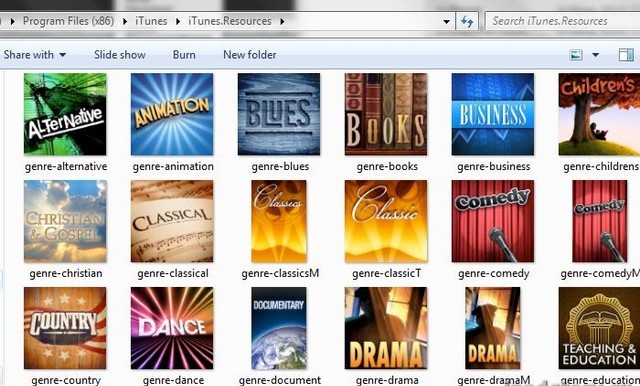Select the Christian & Gospel artwork thumbnail
This screenshot has width=640, height=386.
pyautogui.click(x=65, y=221)
